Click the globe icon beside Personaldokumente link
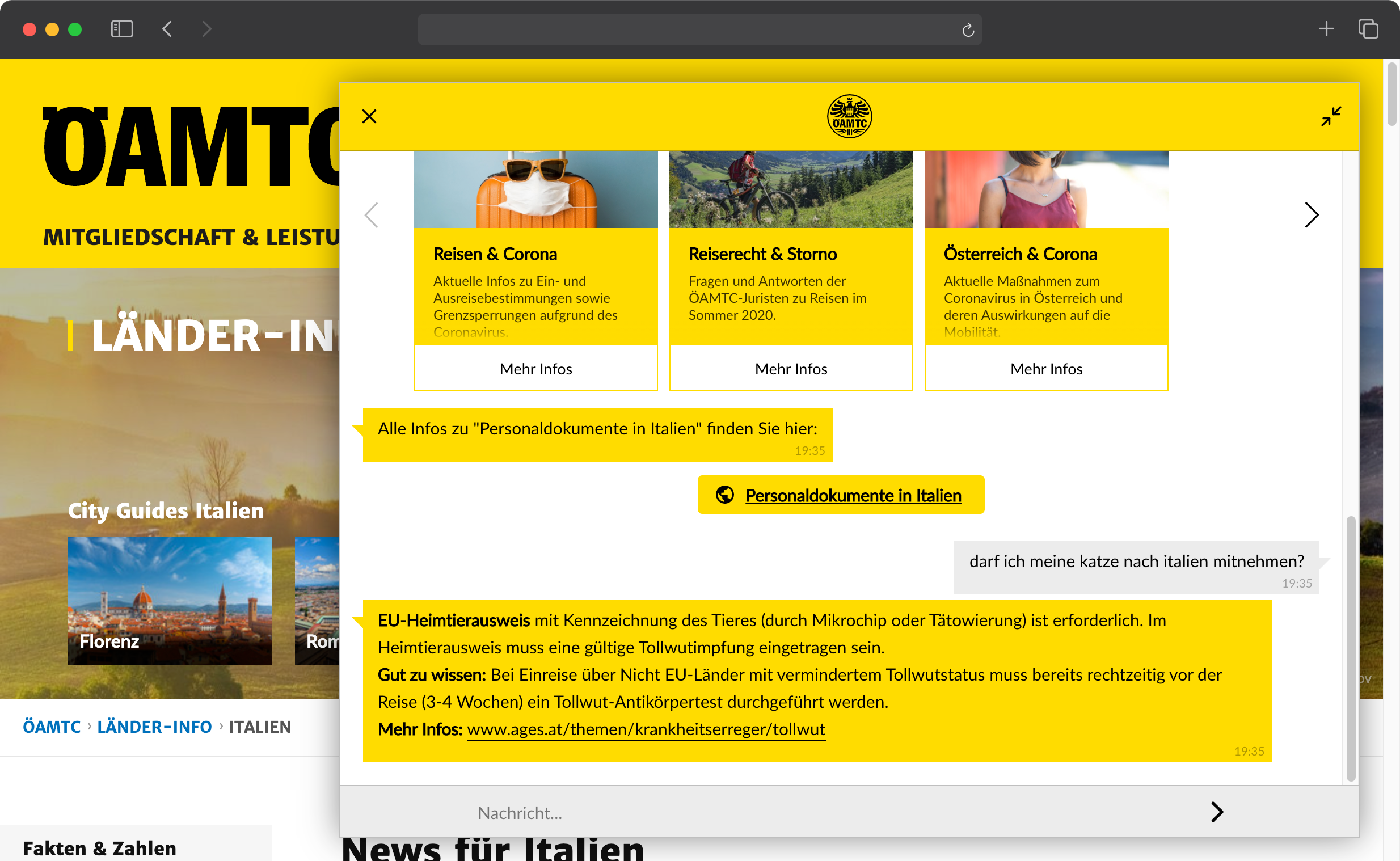Viewport: 1400px width, 861px height. point(724,495)
